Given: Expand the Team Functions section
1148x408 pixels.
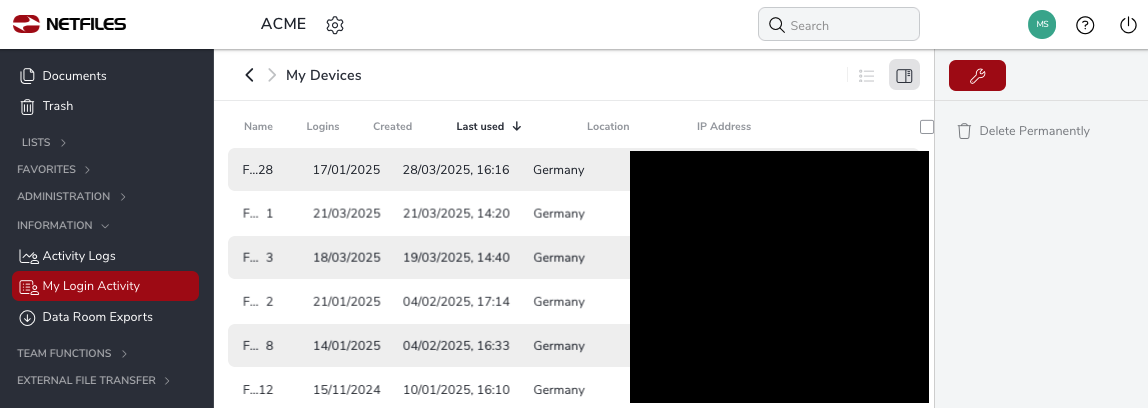Looking at the screenshot, I should click(72, 354).
